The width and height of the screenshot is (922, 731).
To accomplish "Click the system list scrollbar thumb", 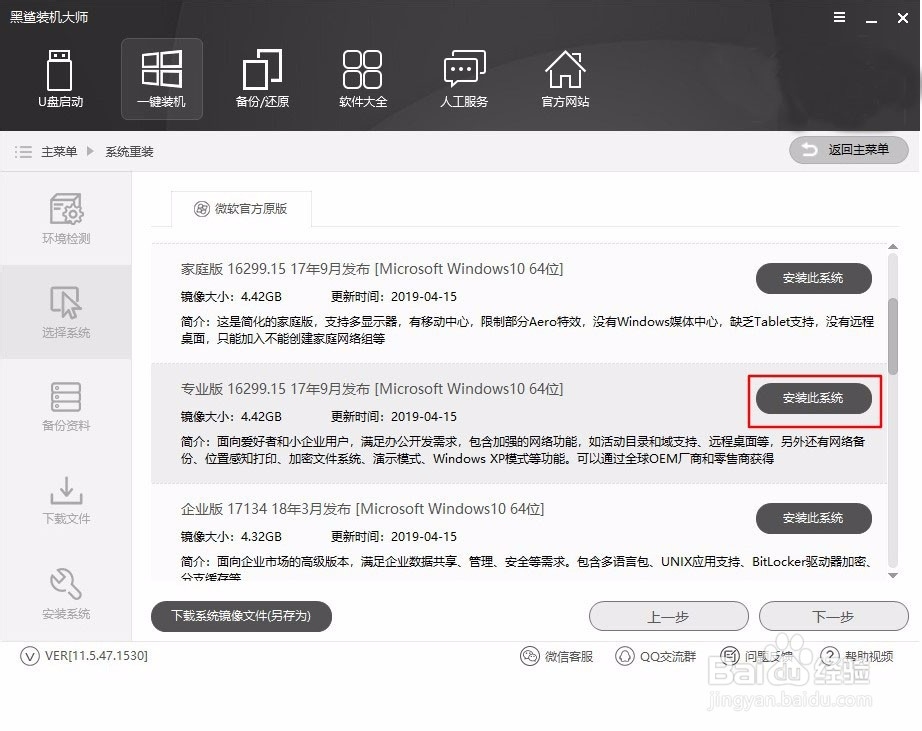I will tap(893, 336).
